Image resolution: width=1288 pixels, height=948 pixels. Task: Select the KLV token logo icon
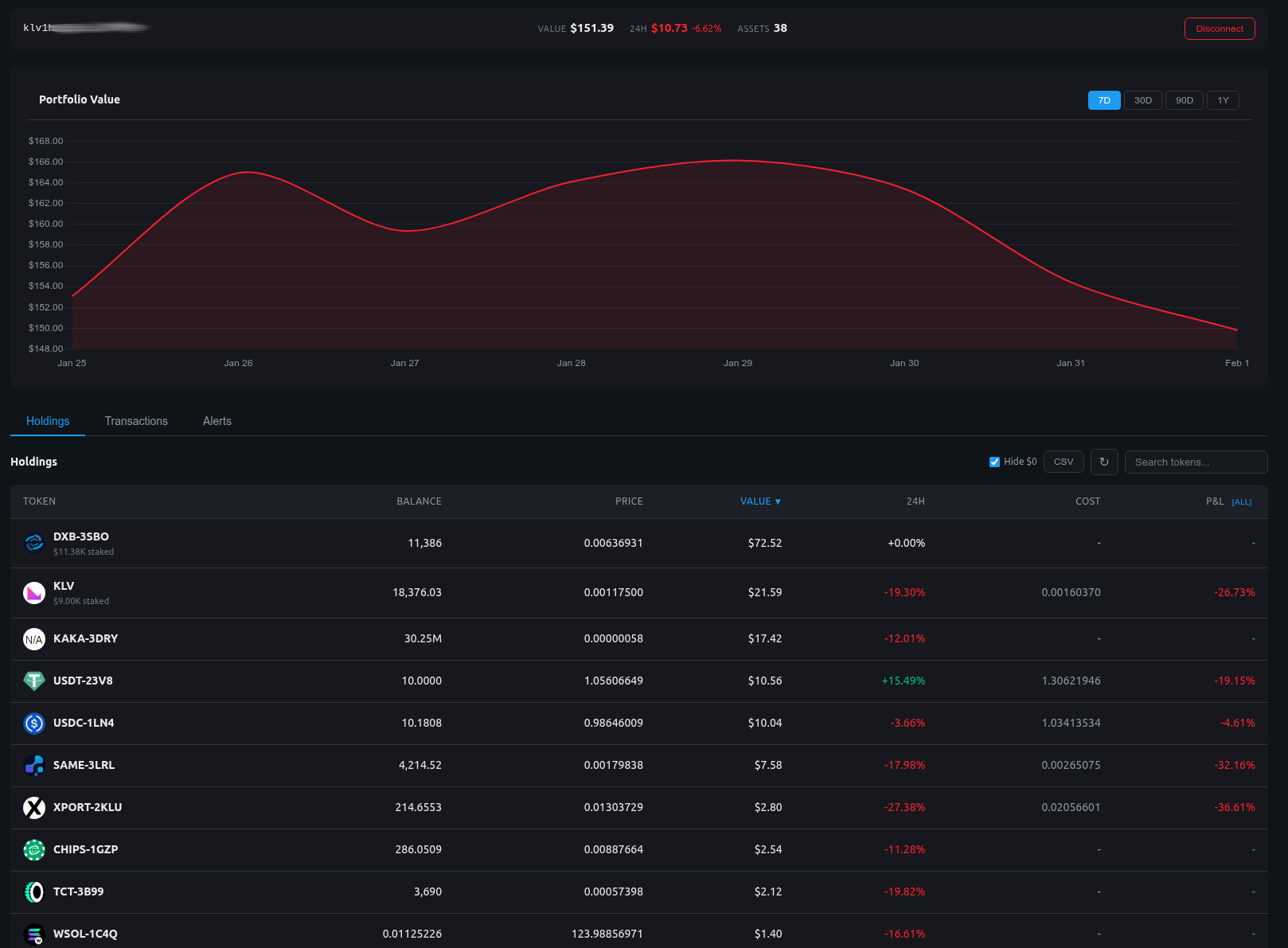point(34,592)
